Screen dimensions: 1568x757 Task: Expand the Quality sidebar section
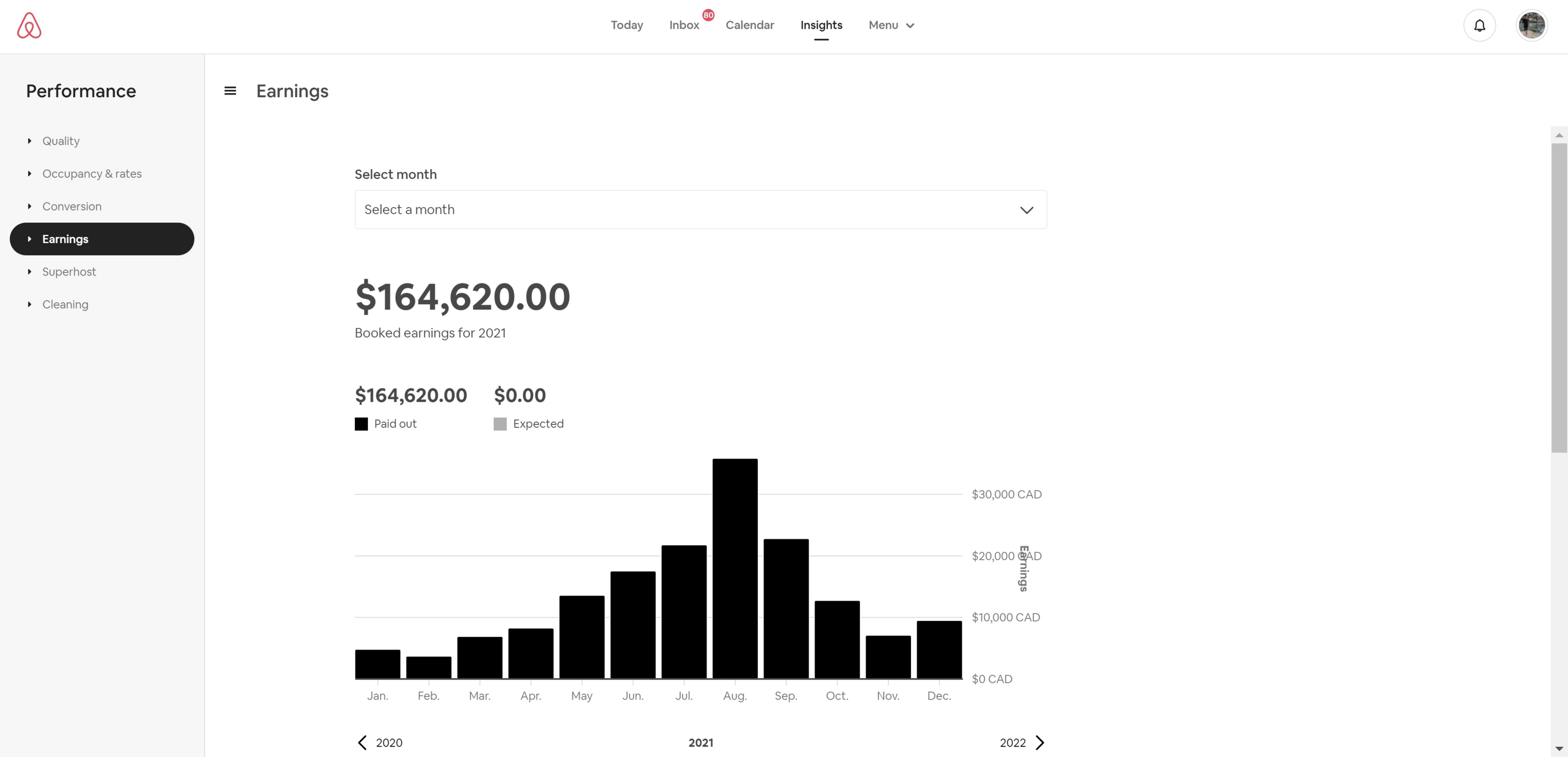[x=61, y=141]
